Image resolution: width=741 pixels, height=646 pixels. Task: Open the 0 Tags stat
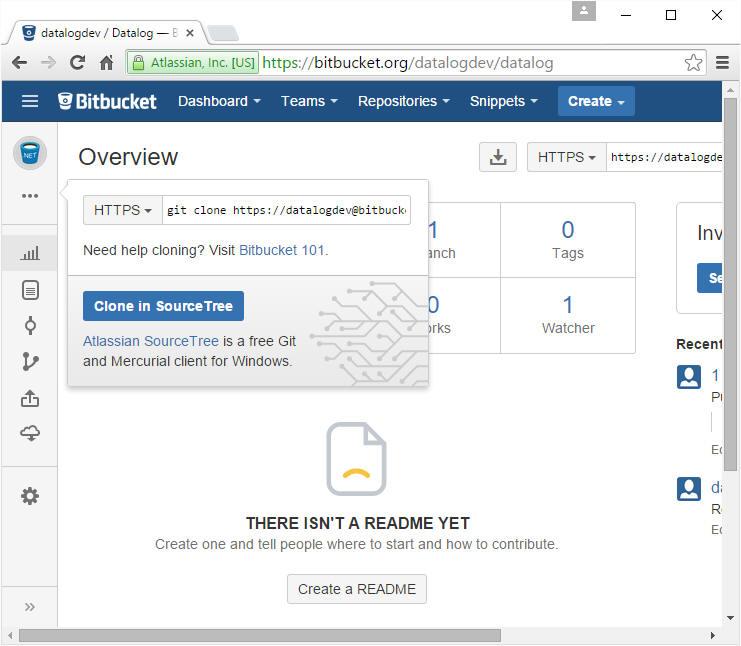coord(568,240)
